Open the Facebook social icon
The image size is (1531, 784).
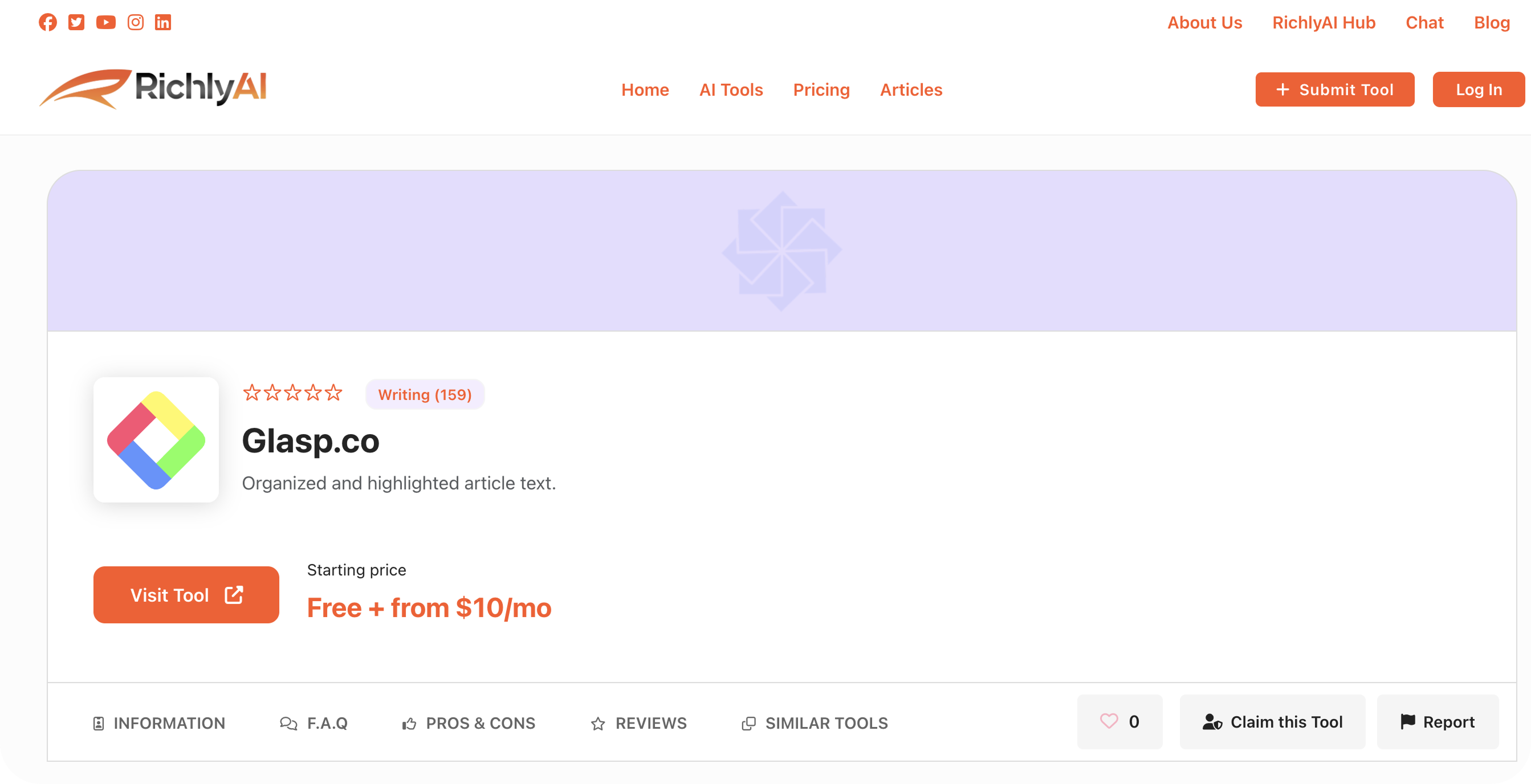(47, 23)
